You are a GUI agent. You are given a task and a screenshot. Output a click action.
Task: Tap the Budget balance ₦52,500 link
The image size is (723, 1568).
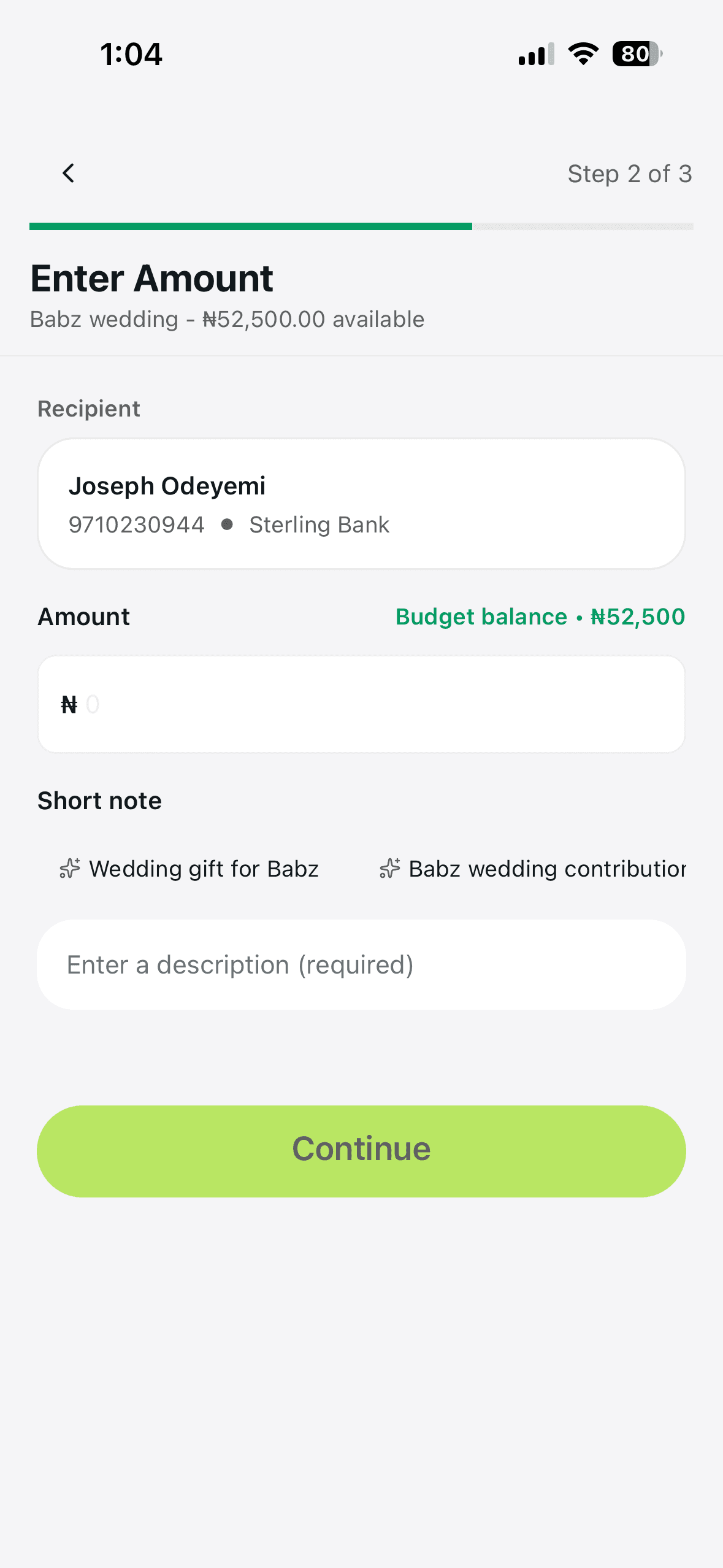540,617
